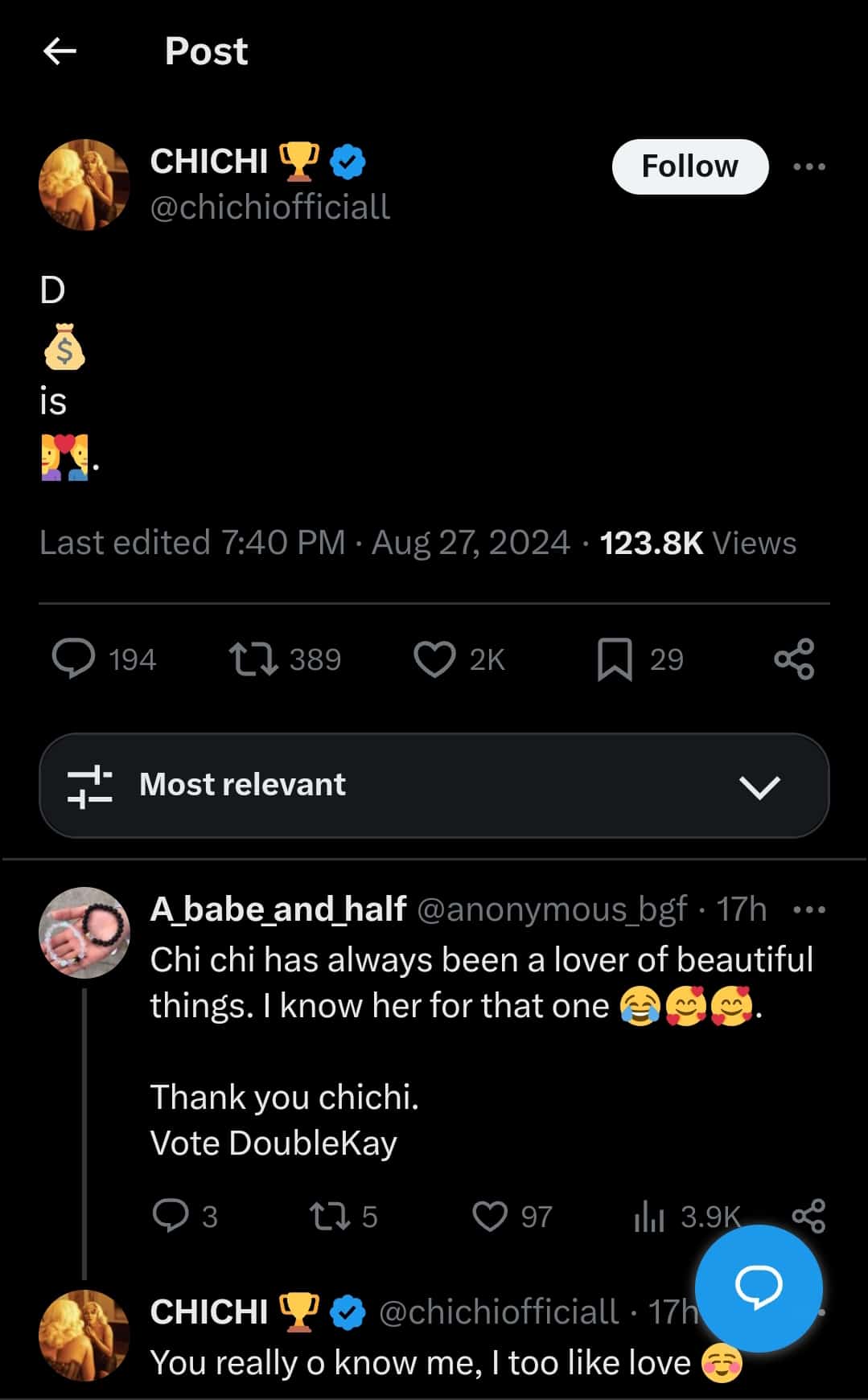Like the main post
868x1400 pixels.
click(x=434, y=659)
